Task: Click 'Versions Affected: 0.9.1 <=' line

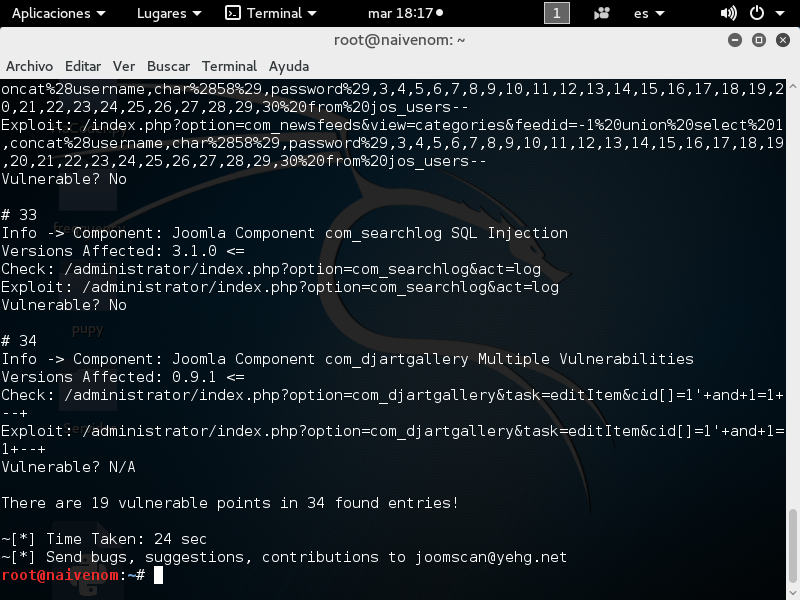Action: (x=123, y=377)
